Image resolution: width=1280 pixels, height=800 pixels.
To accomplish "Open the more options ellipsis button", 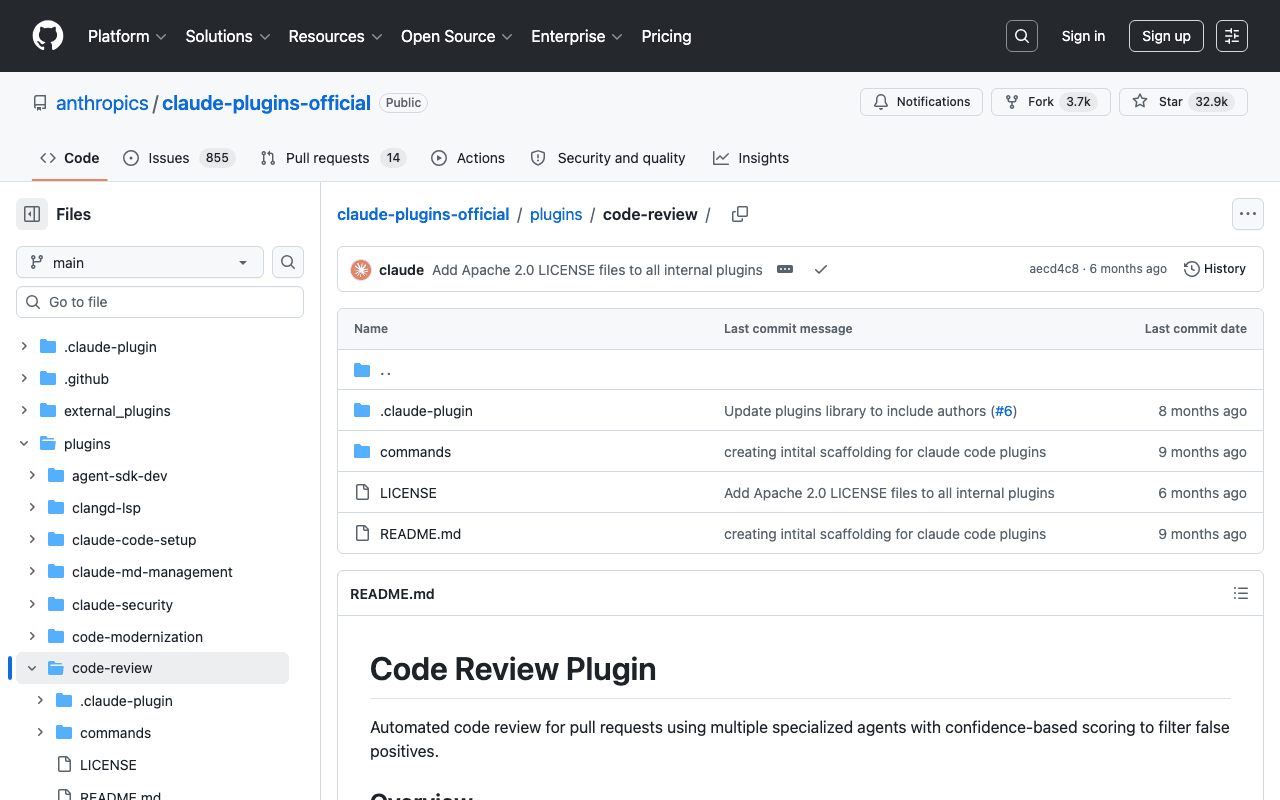I will coord(1247,214).
